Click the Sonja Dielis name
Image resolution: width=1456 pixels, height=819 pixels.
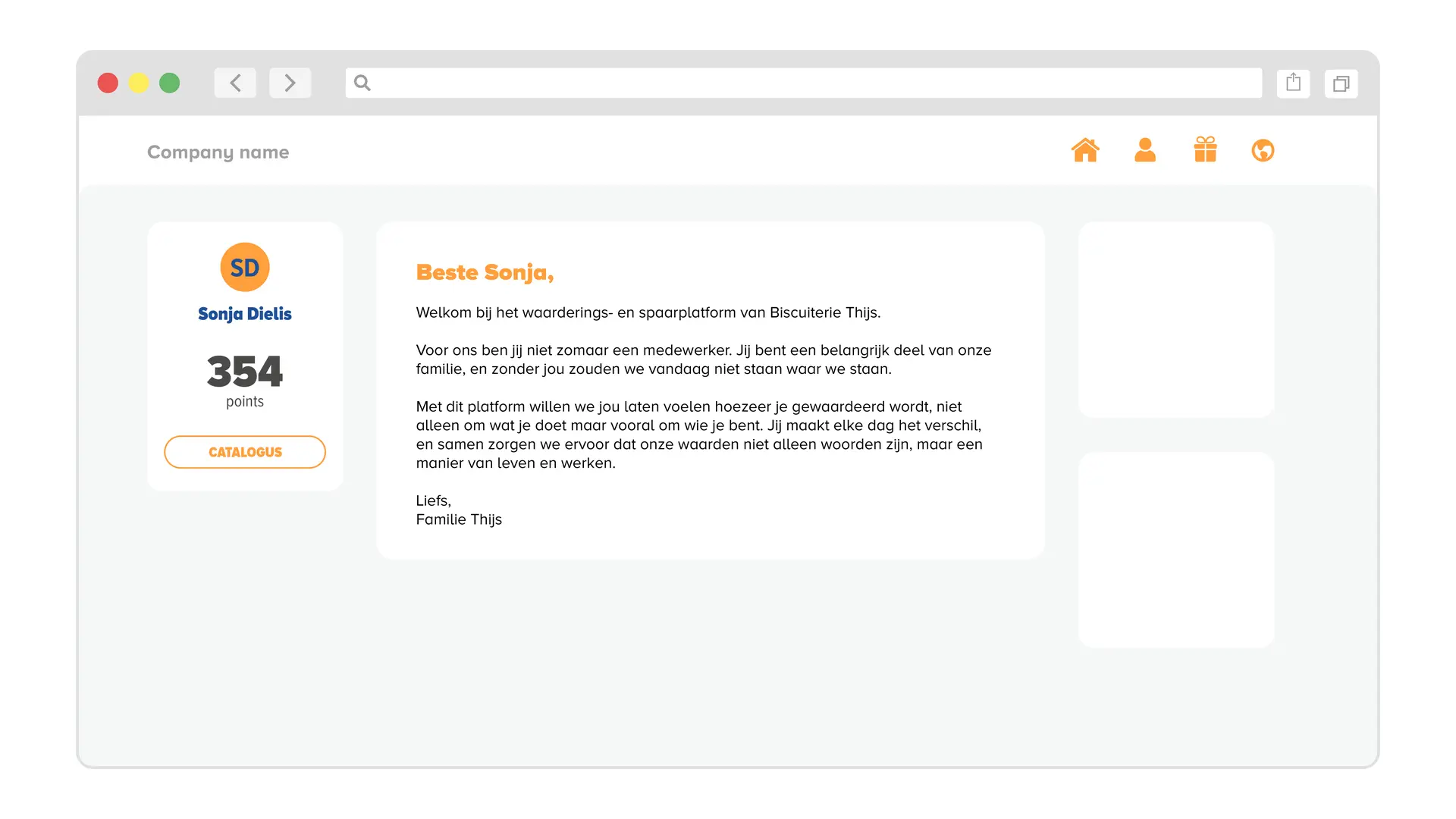(245, 314)
